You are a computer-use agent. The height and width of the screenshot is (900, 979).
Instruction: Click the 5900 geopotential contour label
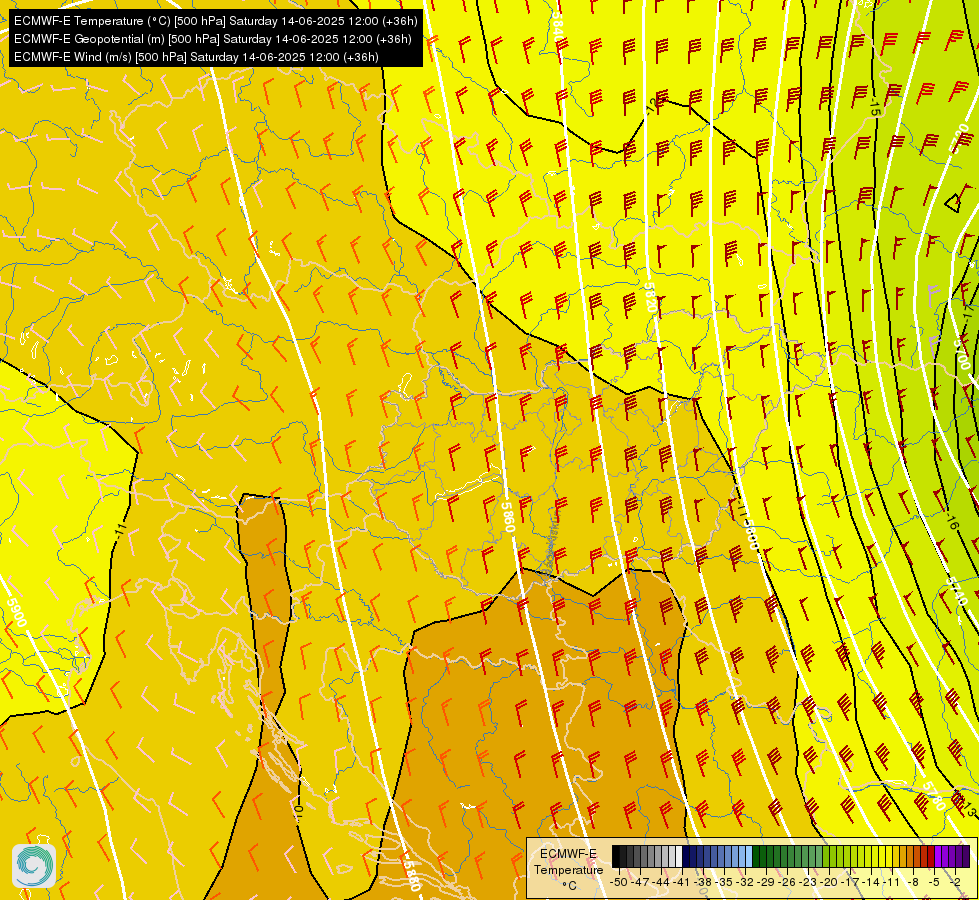pyautogui.click(x=17, y=612)
